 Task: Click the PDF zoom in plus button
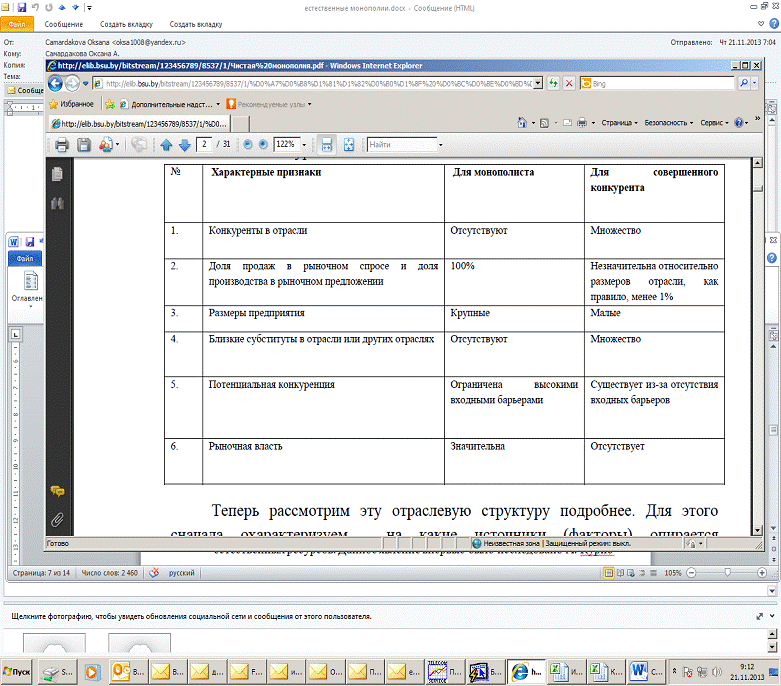(263, 144)
